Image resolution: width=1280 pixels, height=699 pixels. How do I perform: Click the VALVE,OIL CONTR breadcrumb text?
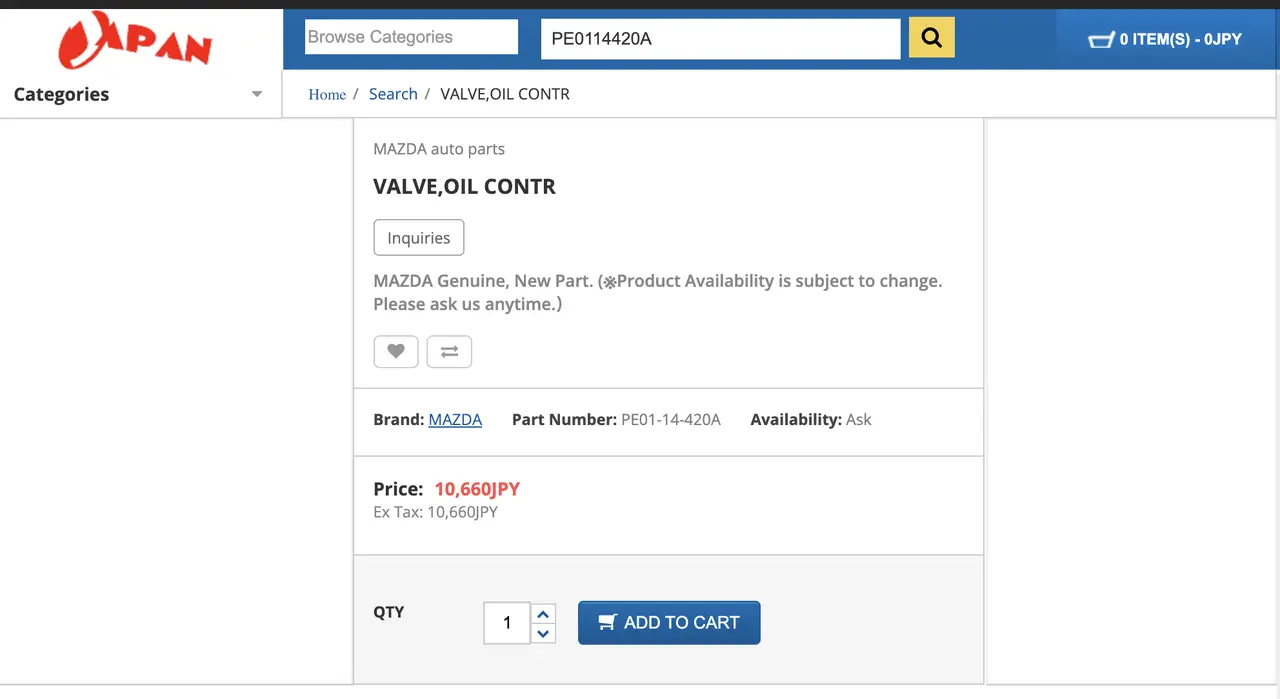[505, 94]
